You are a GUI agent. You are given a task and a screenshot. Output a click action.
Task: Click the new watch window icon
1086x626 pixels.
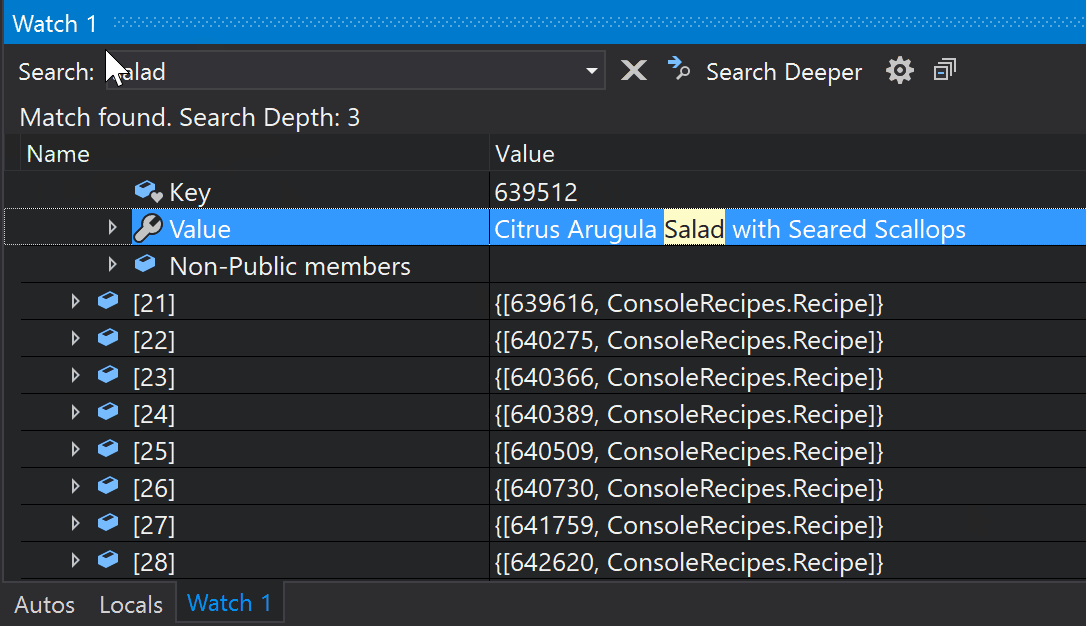coord(943,70)
